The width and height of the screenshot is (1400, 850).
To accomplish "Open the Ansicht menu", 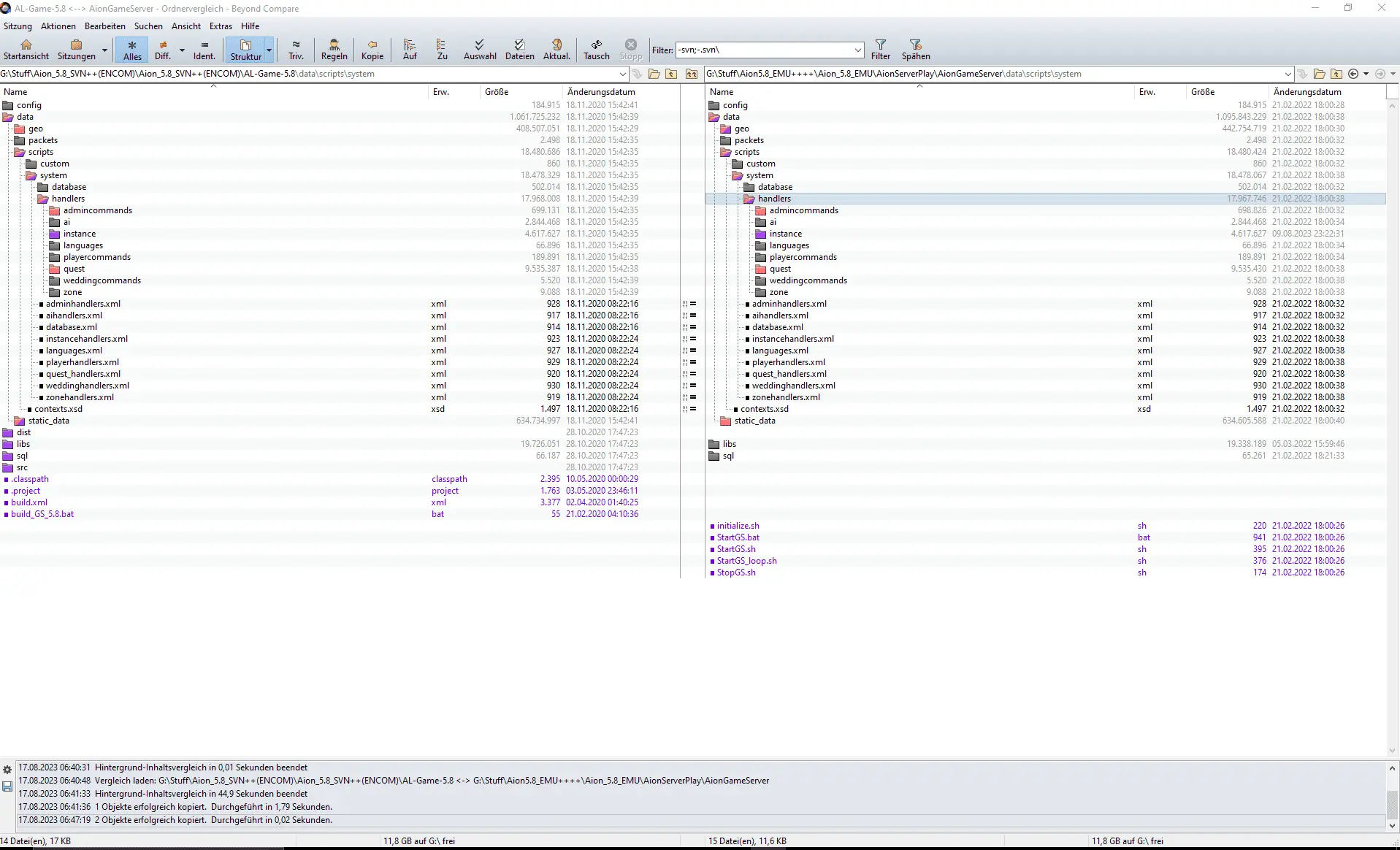I will [x=186, y=26].
